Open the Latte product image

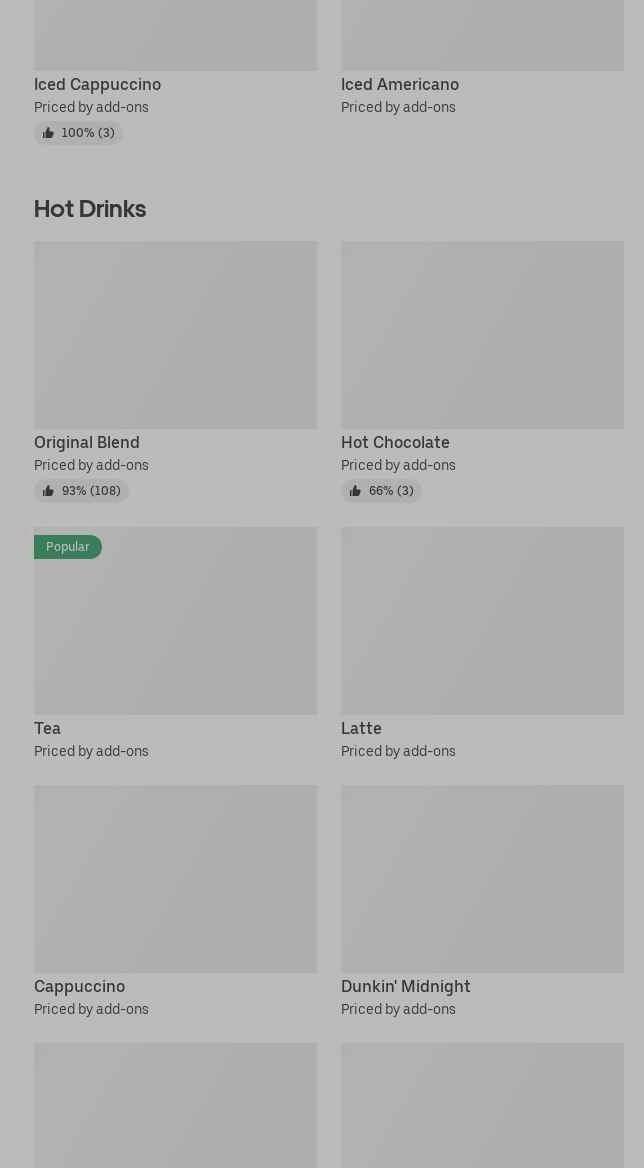click(482, 620)
